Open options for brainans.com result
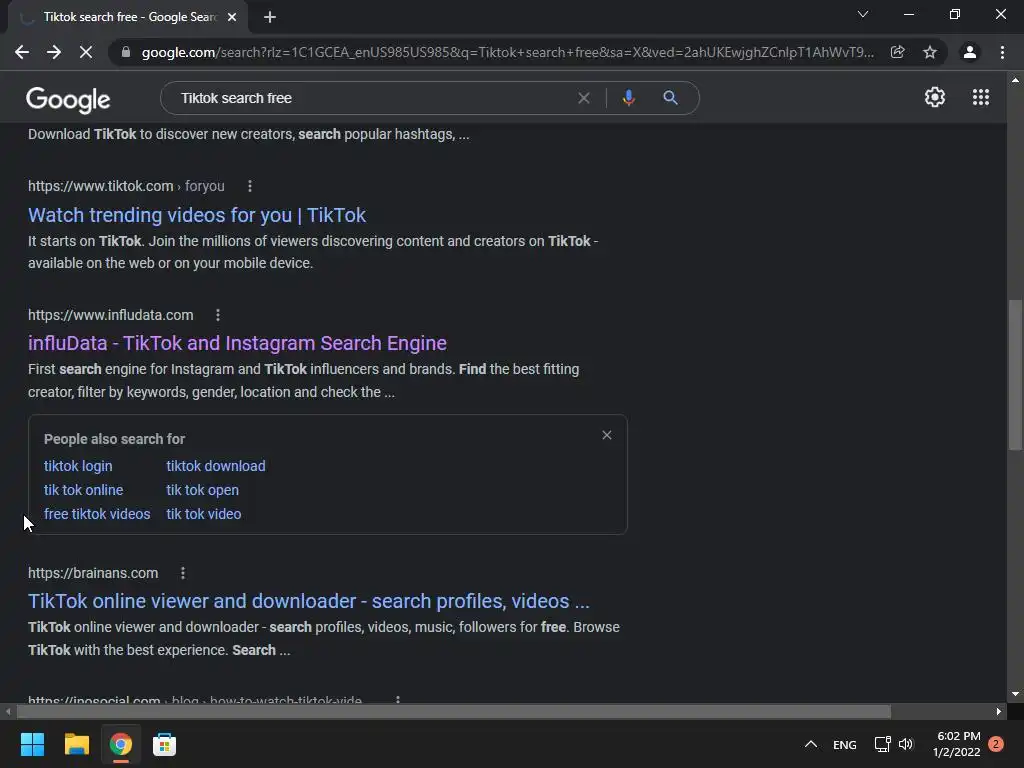 pos(183,573)
